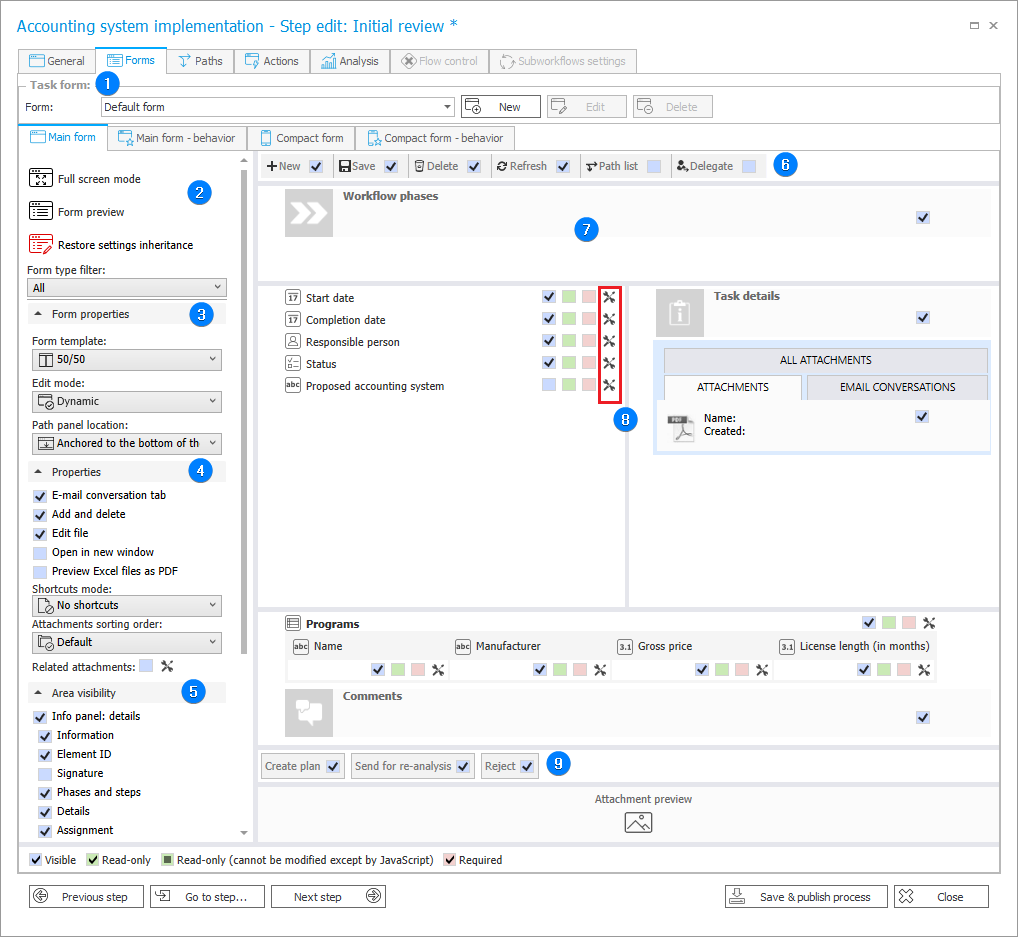This screenshot has height=937, width=1018.
Task: Open tools settings for Name column
Action: (438, 670)
